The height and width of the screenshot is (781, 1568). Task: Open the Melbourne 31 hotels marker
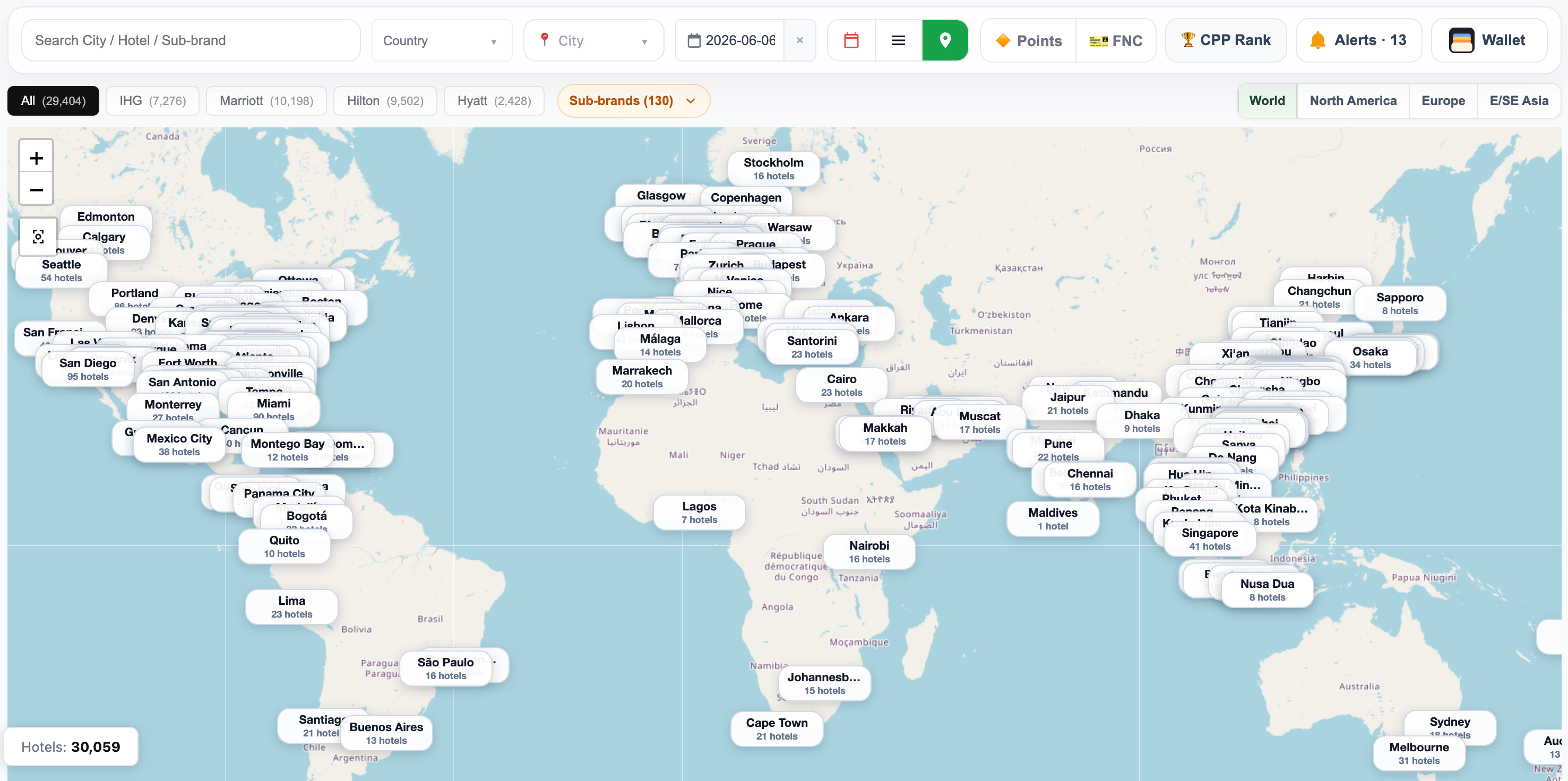[1419, 753]
